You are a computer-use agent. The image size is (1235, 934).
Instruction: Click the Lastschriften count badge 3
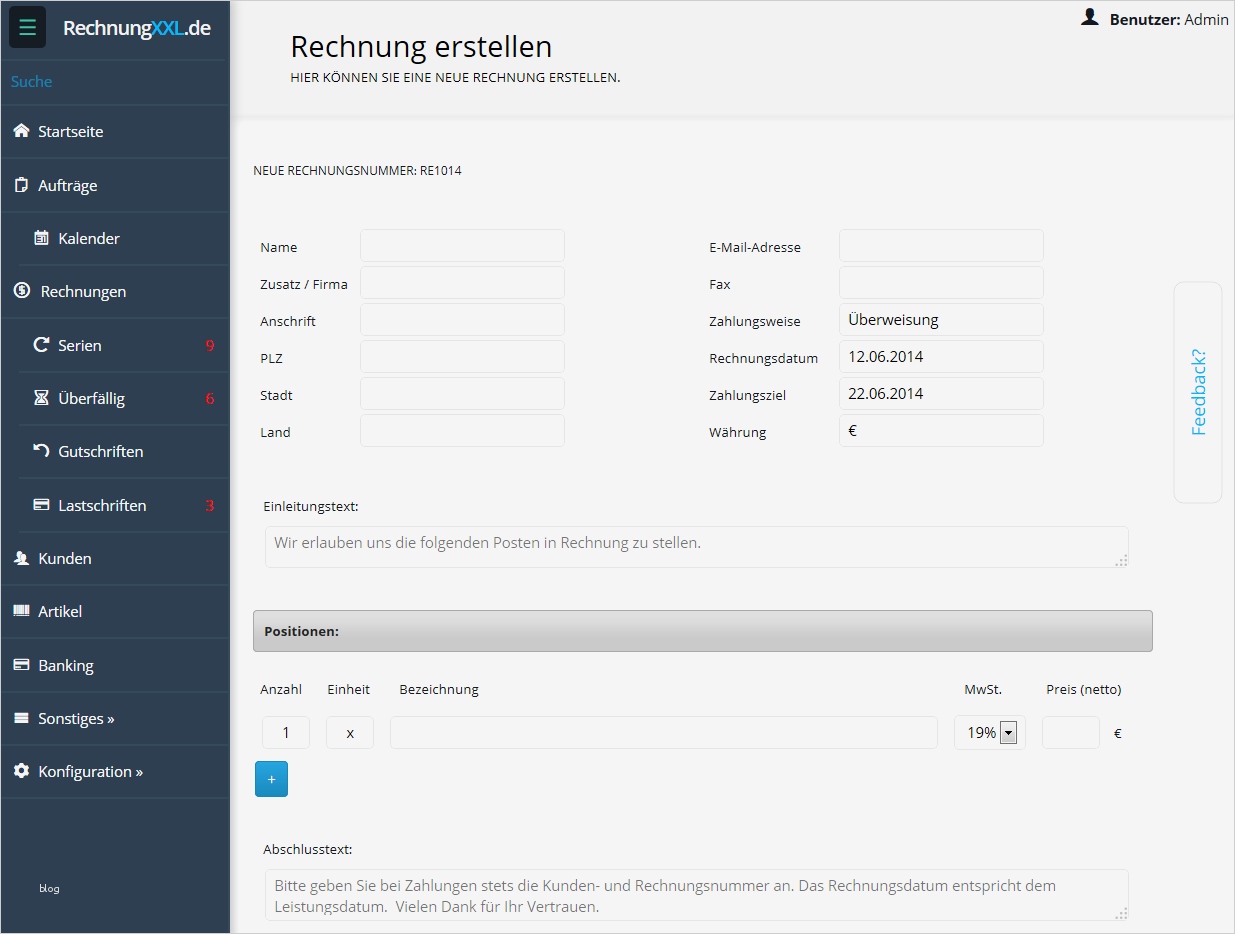tap(210, 506)
